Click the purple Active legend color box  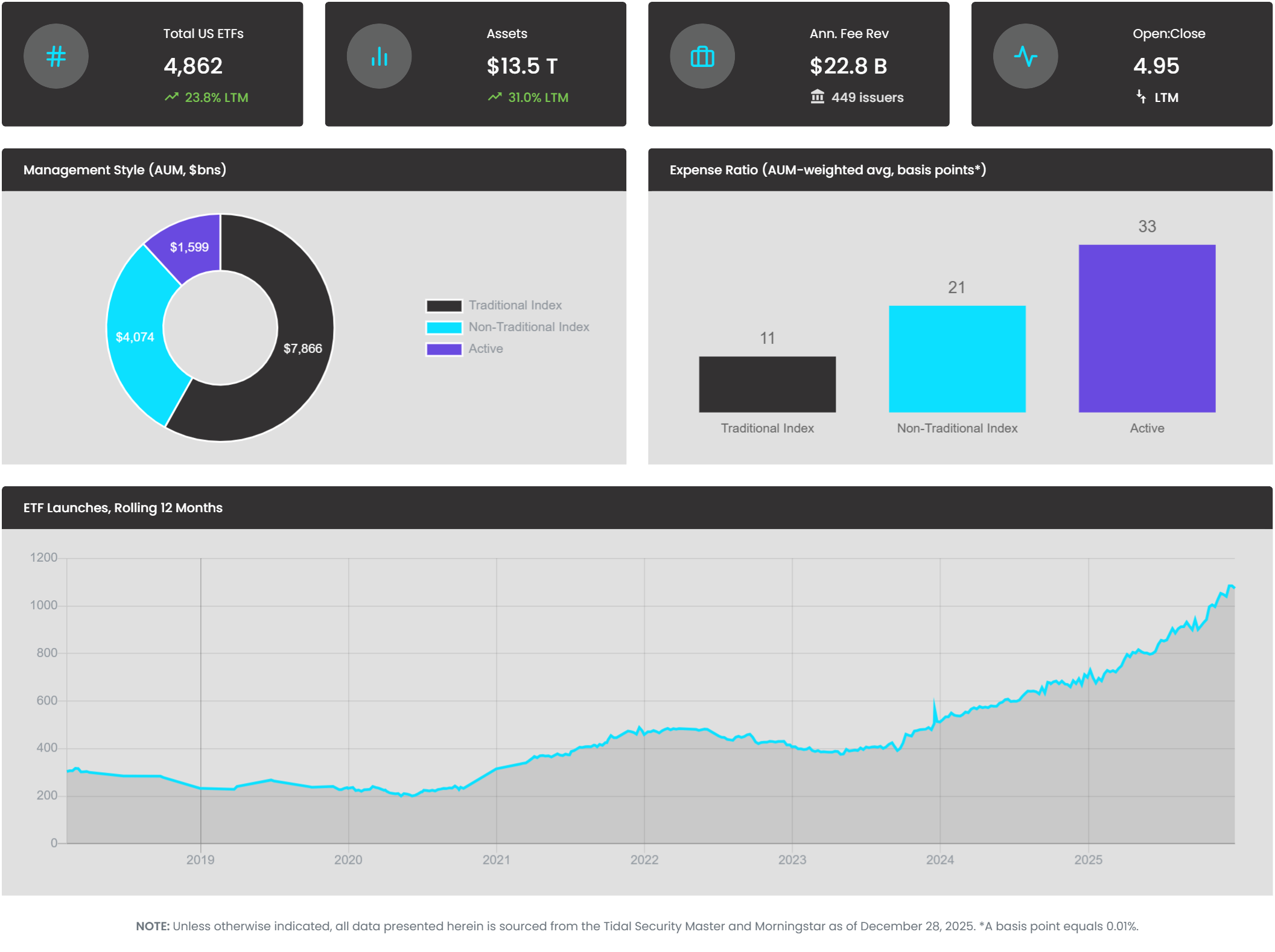[x=444, y=349]
